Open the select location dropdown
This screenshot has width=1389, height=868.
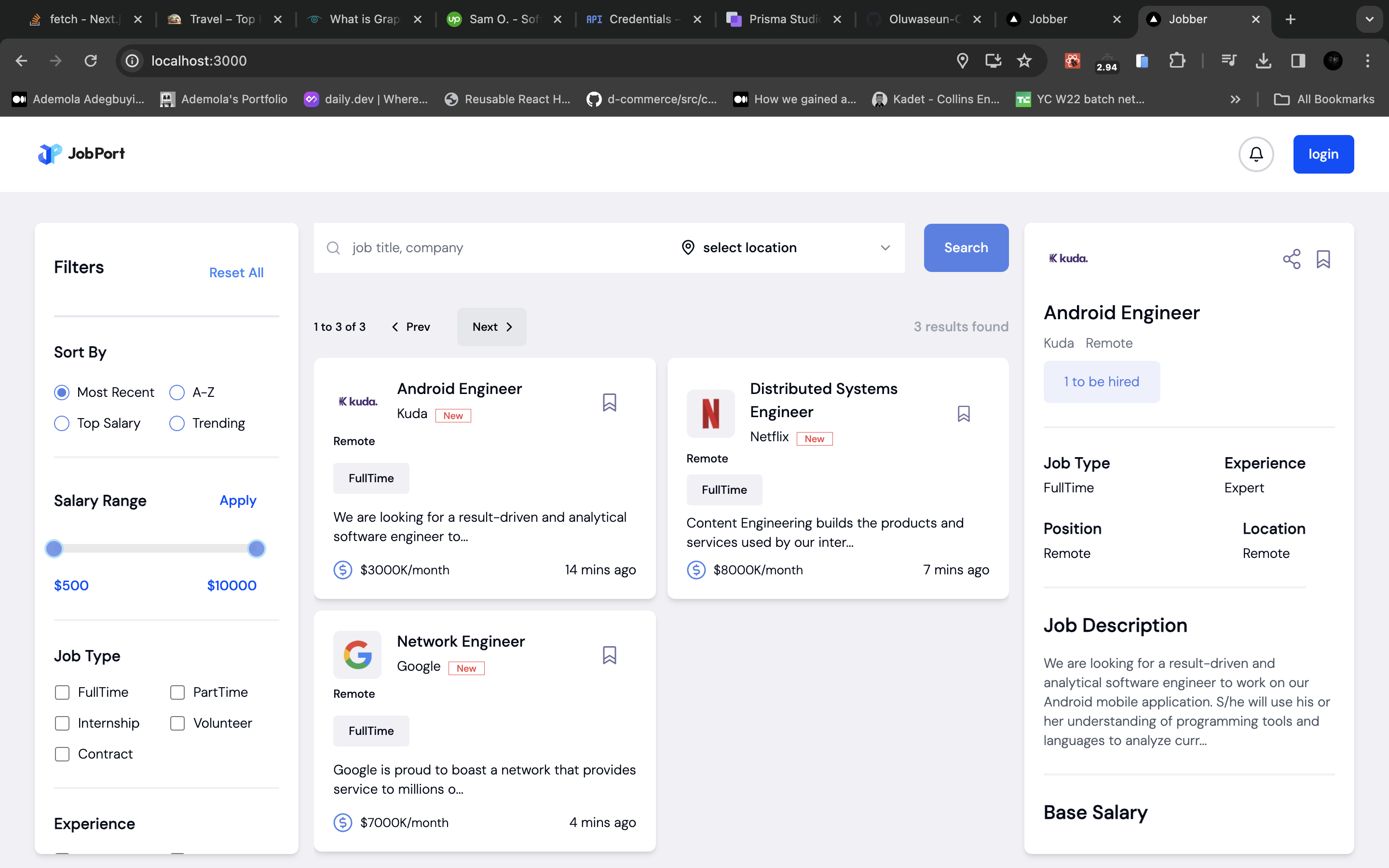[785, 247]
